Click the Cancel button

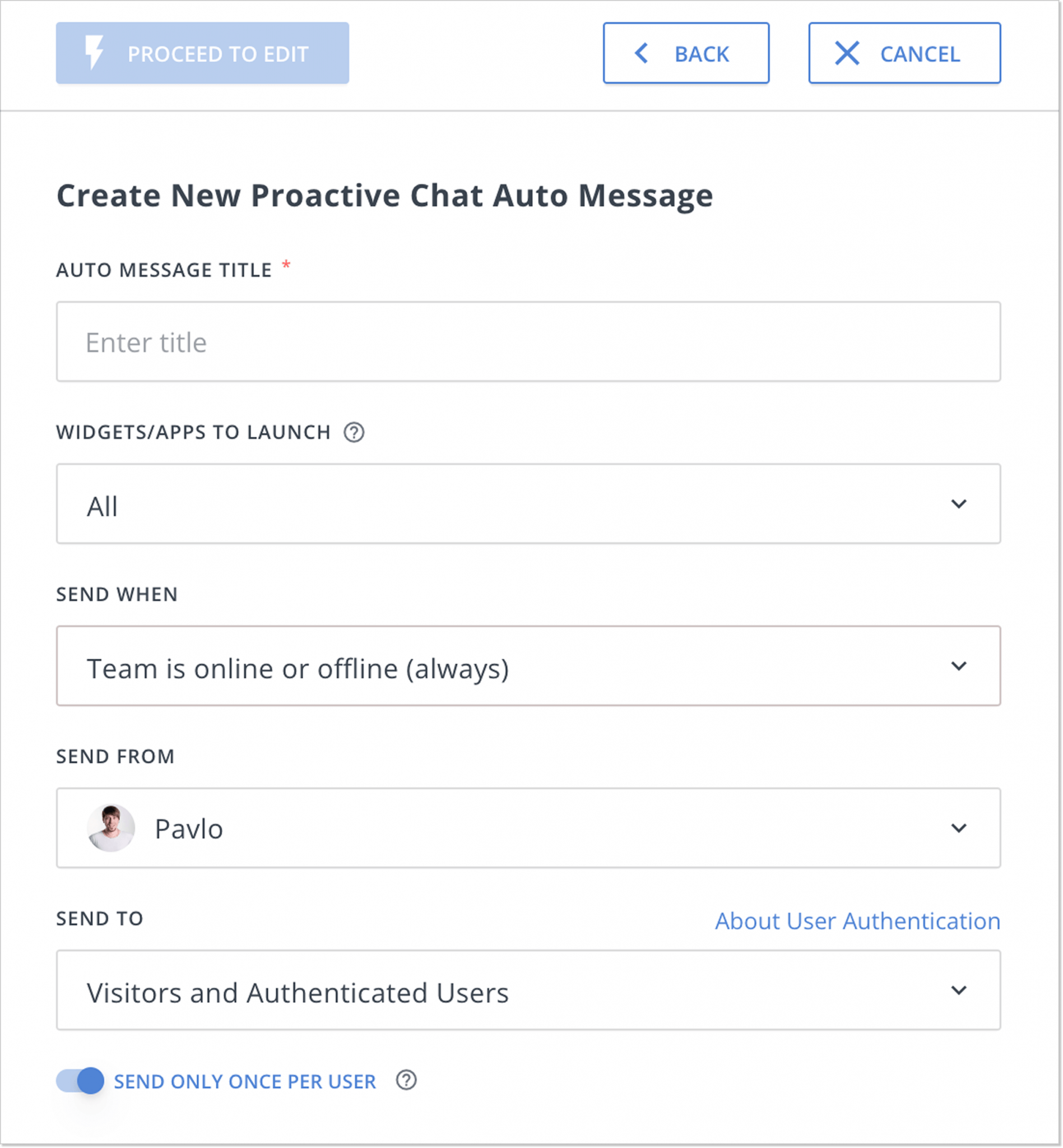[903, 53]
